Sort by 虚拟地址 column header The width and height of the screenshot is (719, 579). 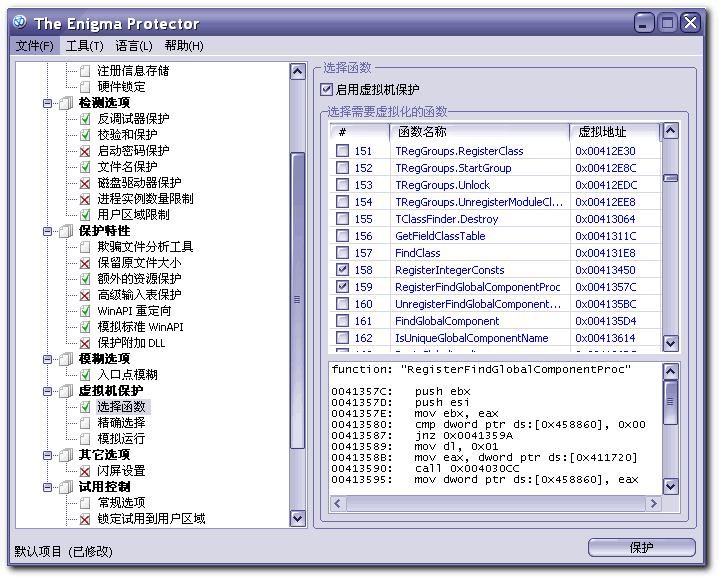click(x=614, y=132)
